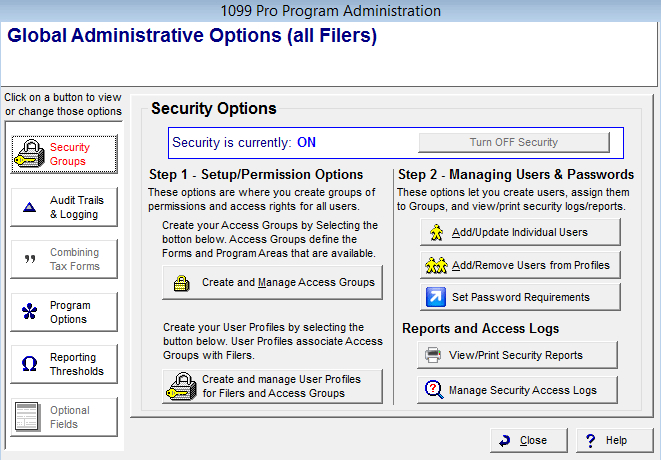
Task: Click the printer icon for Security Reports
Action: [434, 355]
